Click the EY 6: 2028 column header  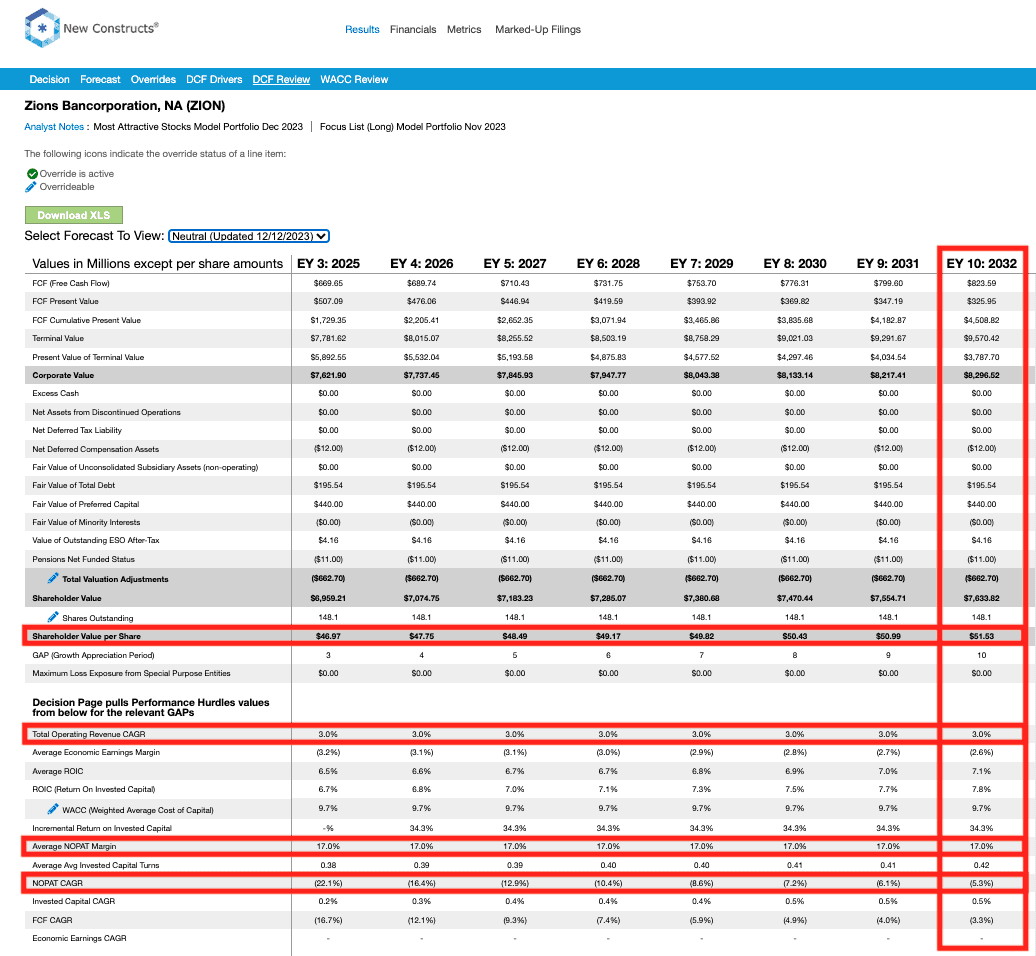click(608, 264)
